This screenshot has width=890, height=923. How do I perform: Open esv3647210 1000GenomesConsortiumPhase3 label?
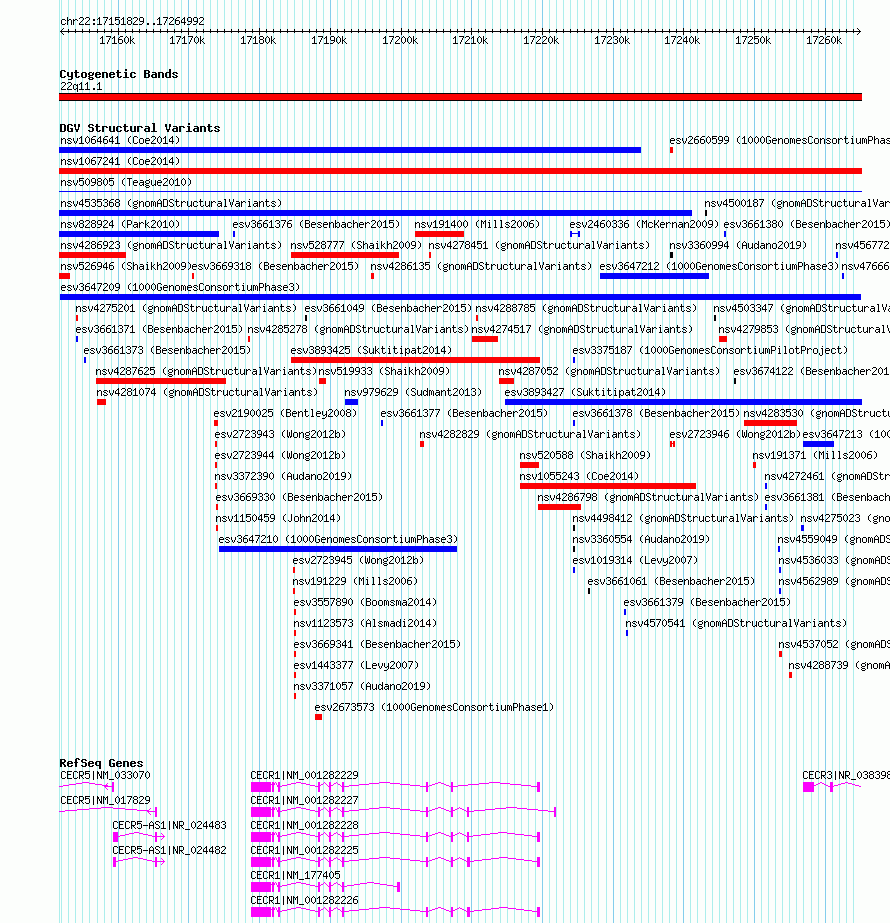coord(338,540)
